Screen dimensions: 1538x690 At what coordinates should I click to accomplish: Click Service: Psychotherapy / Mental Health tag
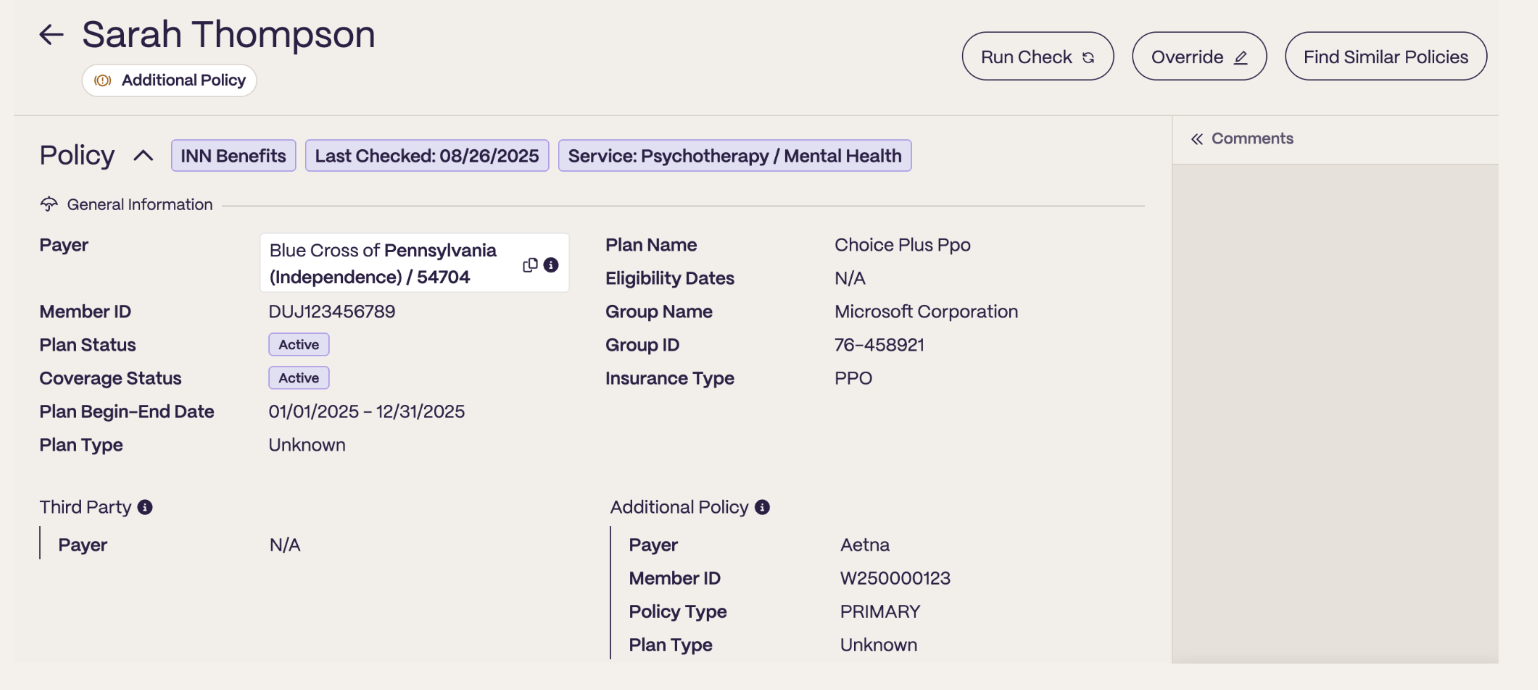pos(735,156)
